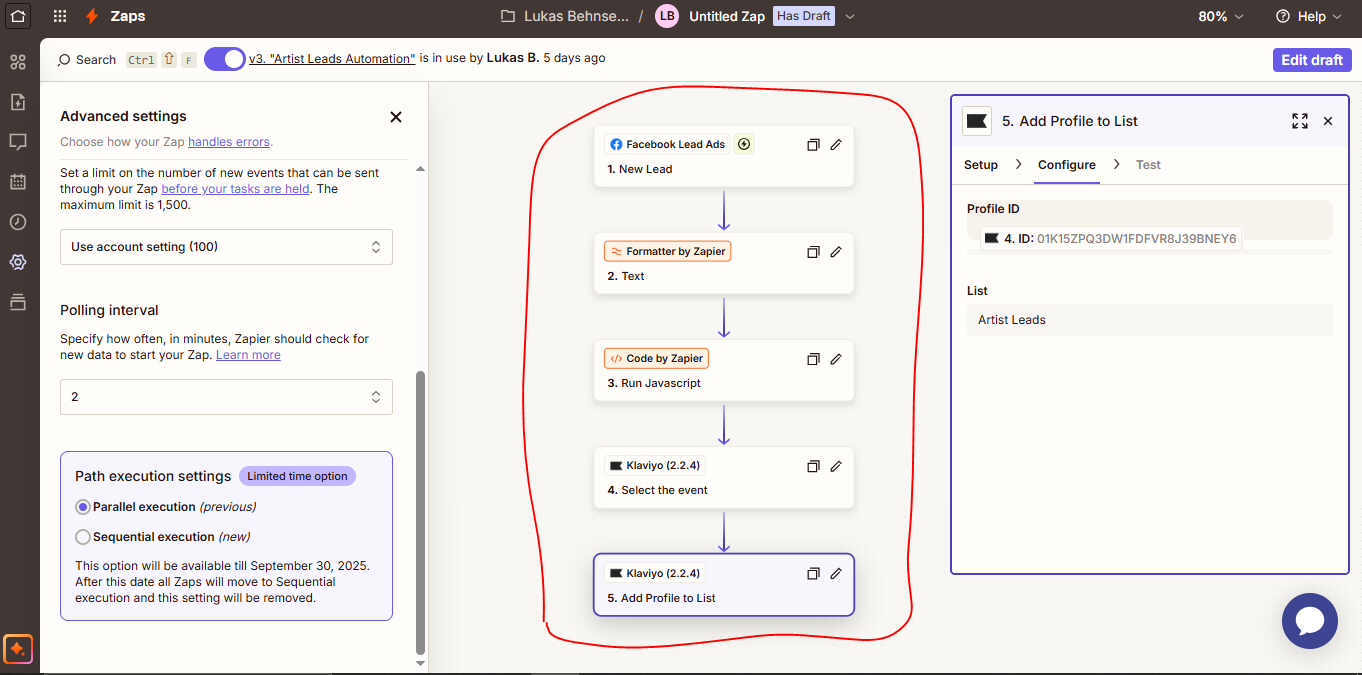Click the Limited time option badge
This screenshot has height=675, width=1362.
pos(297,476)
